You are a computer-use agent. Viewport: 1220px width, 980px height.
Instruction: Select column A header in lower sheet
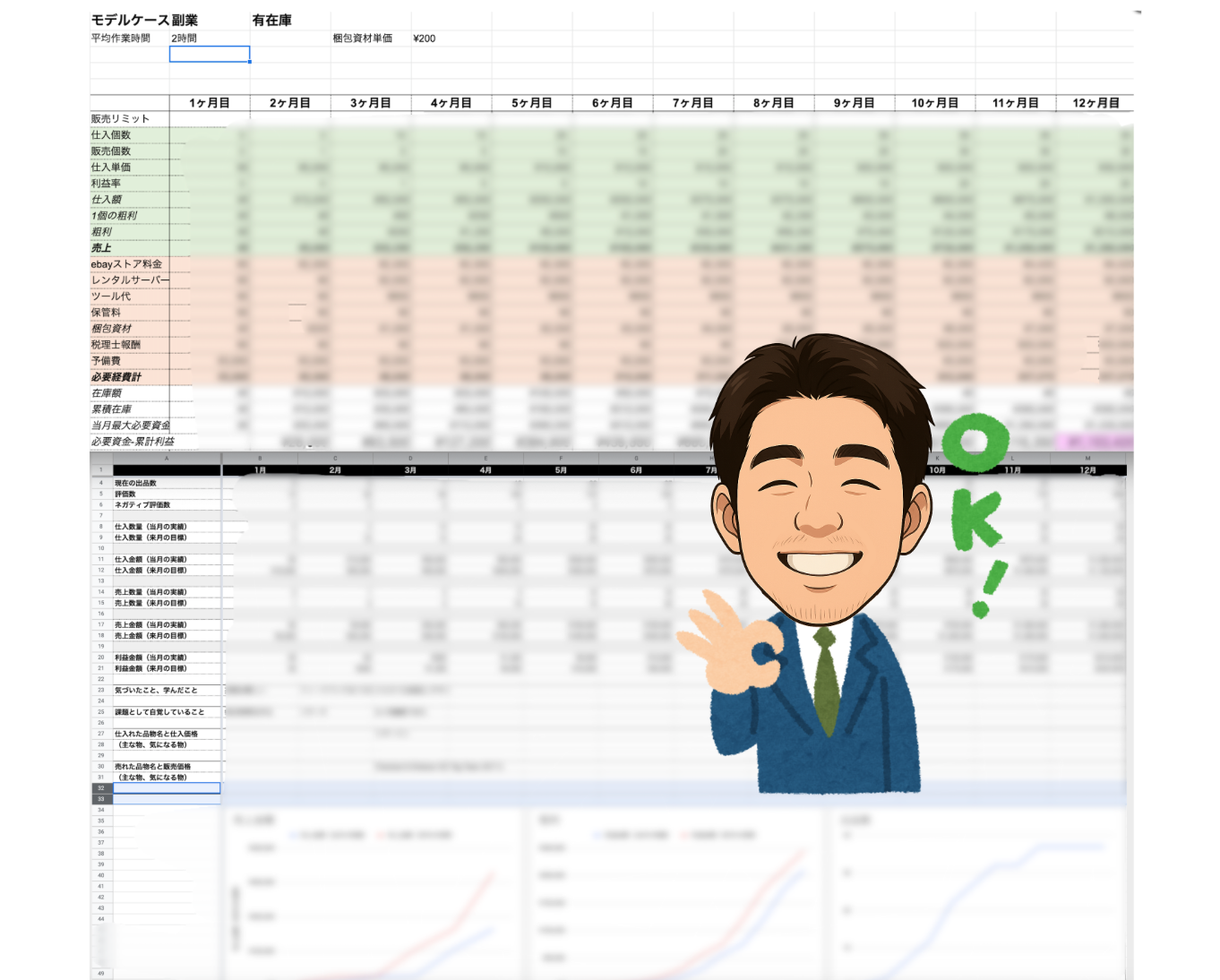pyautogui.click(x=167, y=458)
